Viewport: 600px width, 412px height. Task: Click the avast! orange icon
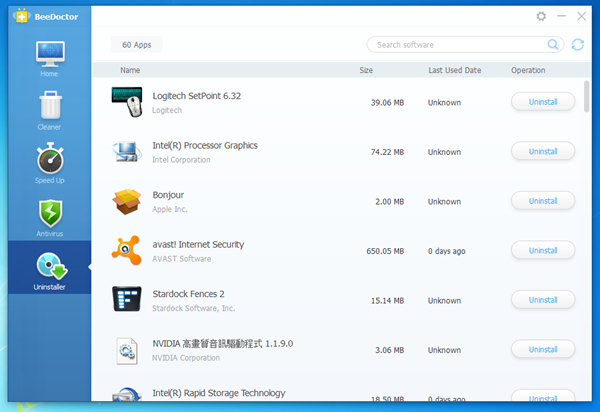pos(126,251)
